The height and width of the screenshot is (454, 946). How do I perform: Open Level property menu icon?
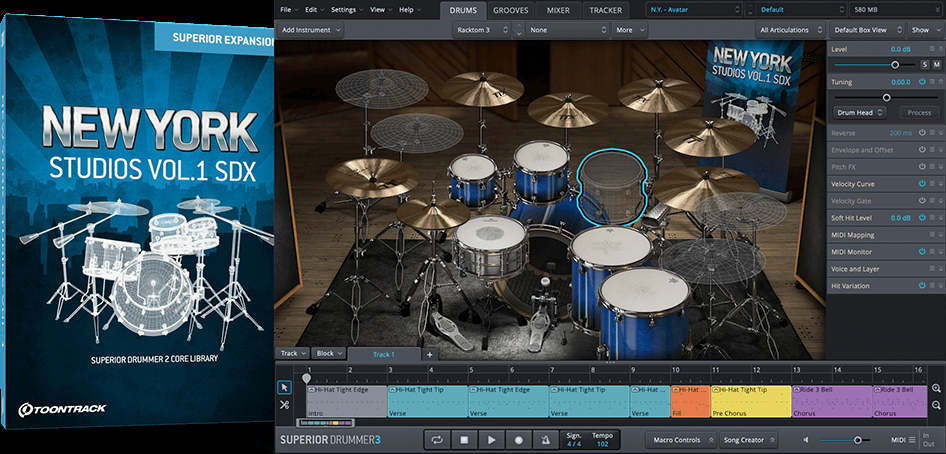coord(932,49)
